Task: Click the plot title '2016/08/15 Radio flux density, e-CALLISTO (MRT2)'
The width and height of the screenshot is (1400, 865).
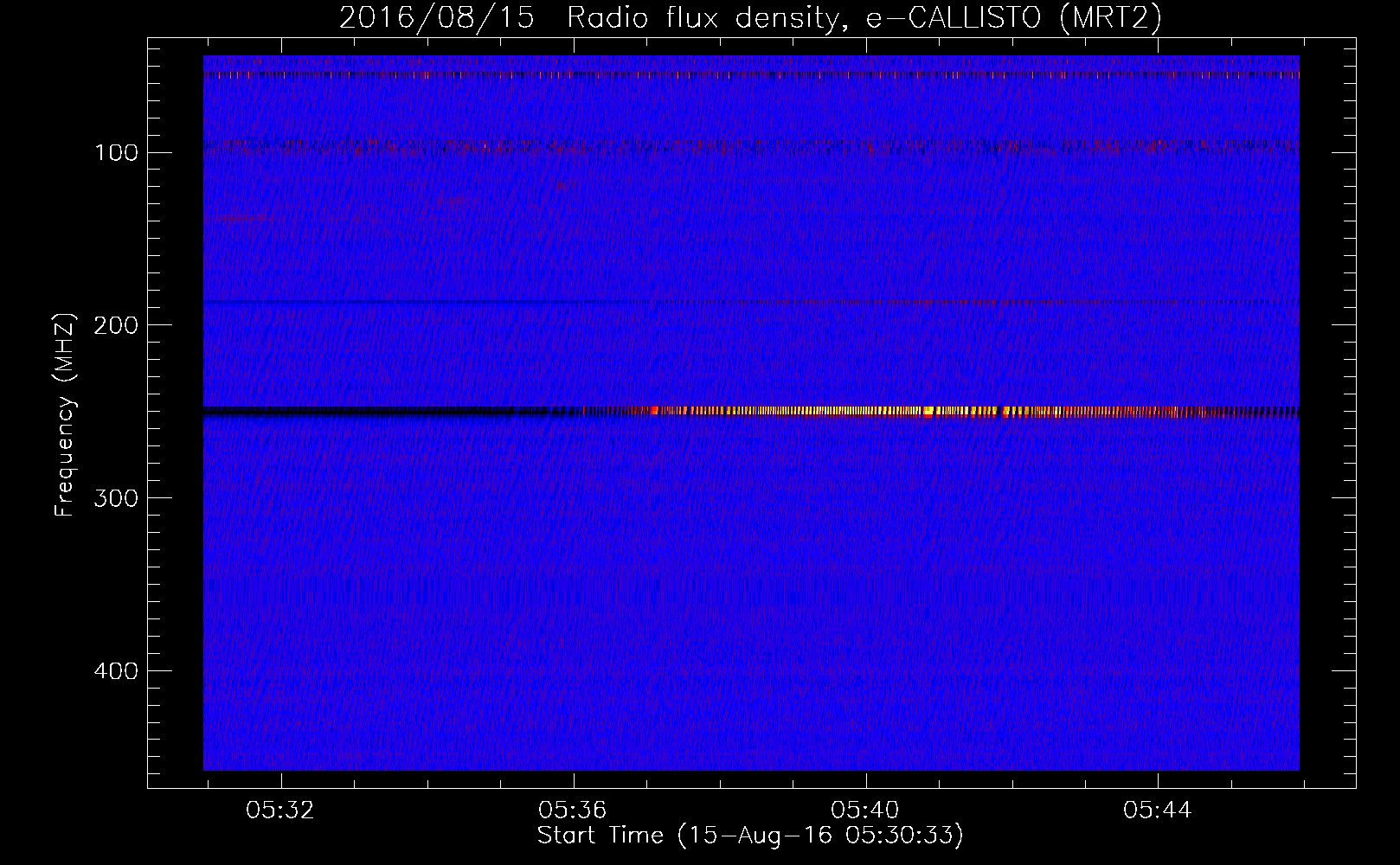Action: [750, 17]
